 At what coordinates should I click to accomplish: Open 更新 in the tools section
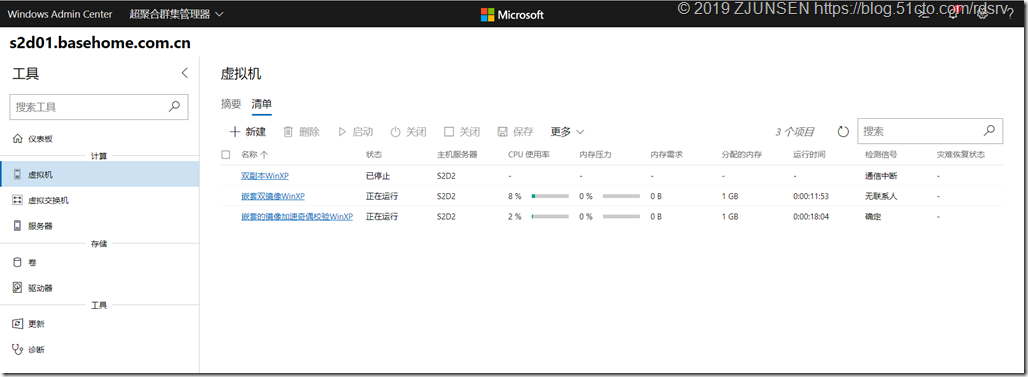click(x=100, y=324)
